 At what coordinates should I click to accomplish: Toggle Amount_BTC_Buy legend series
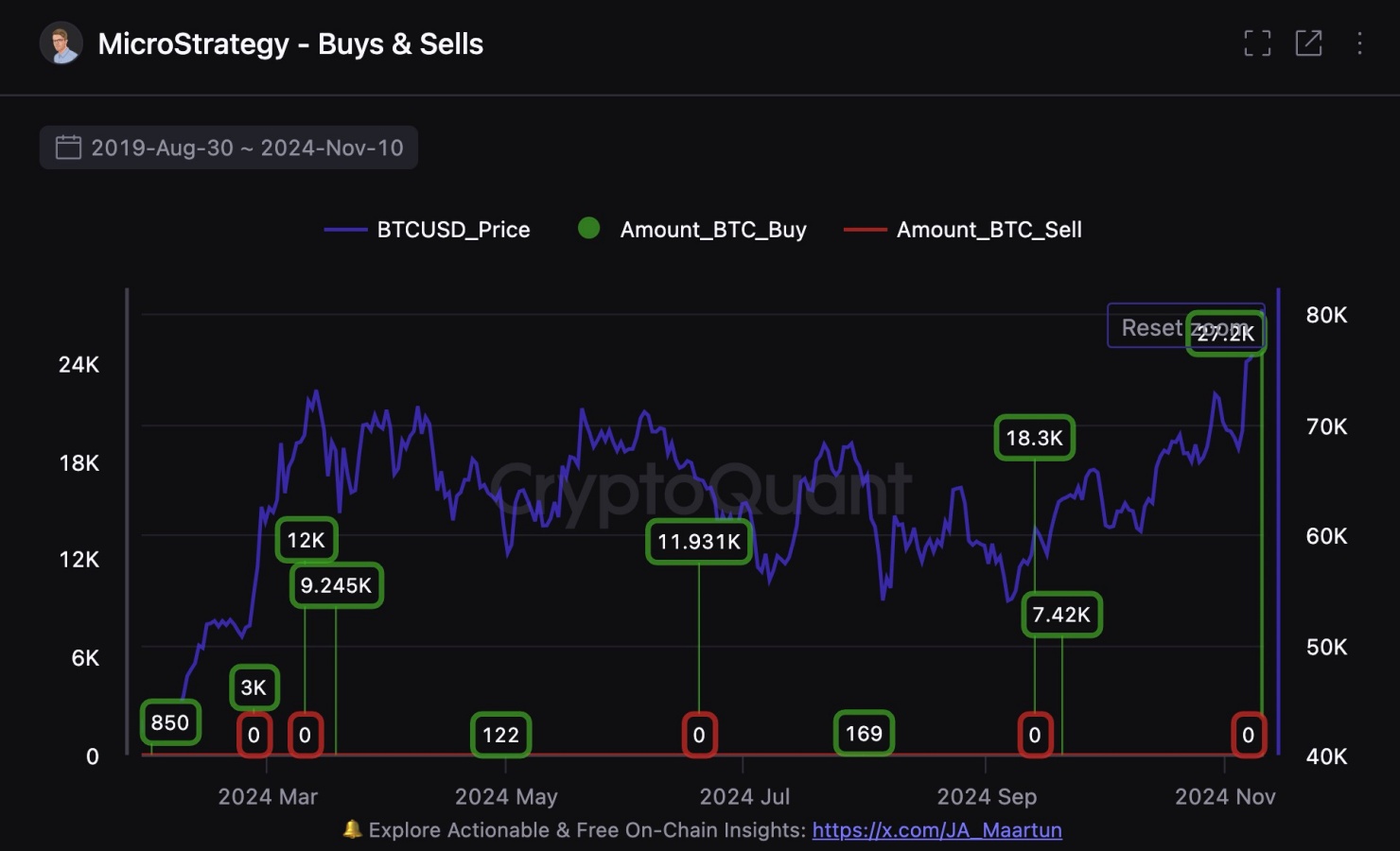[691, 230]
